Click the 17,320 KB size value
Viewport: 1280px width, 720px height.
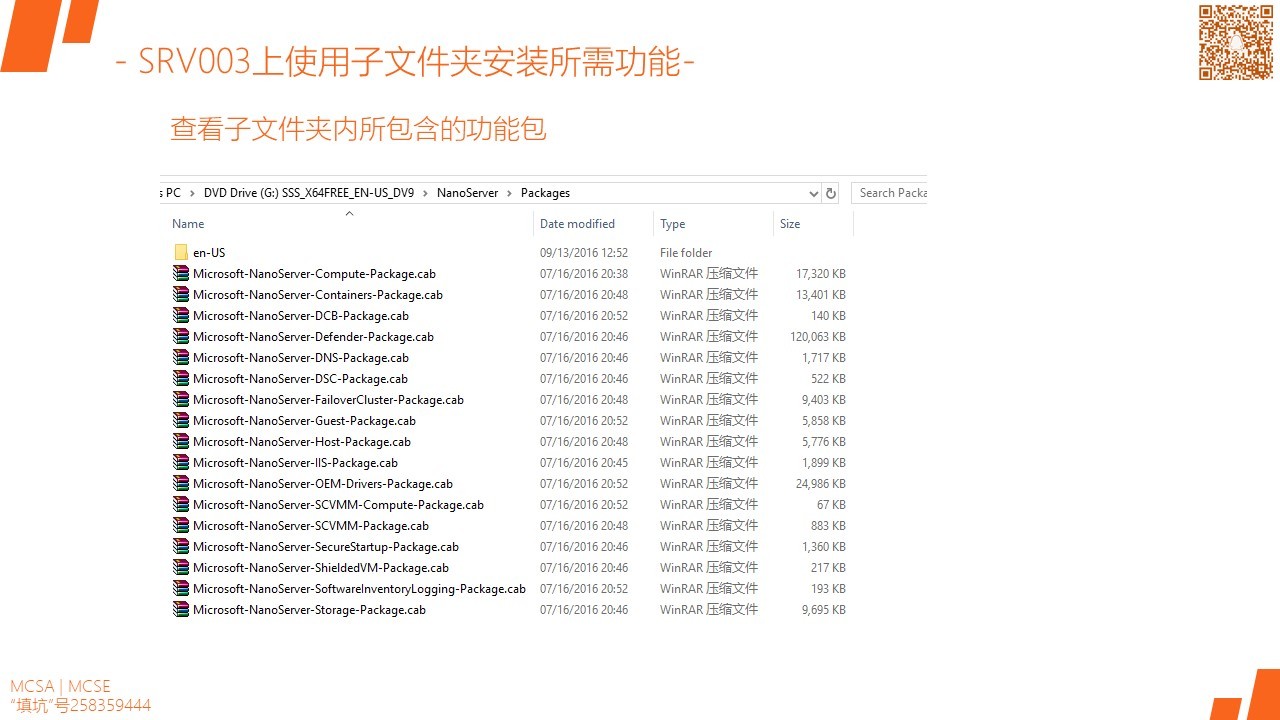(821, 274)
